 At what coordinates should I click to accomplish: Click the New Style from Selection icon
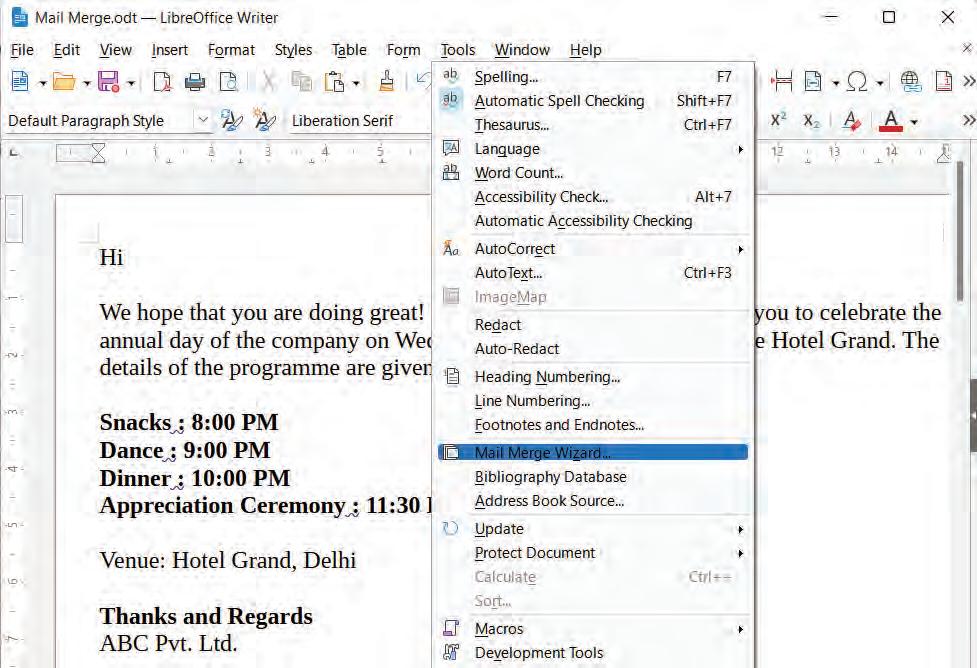264,120
